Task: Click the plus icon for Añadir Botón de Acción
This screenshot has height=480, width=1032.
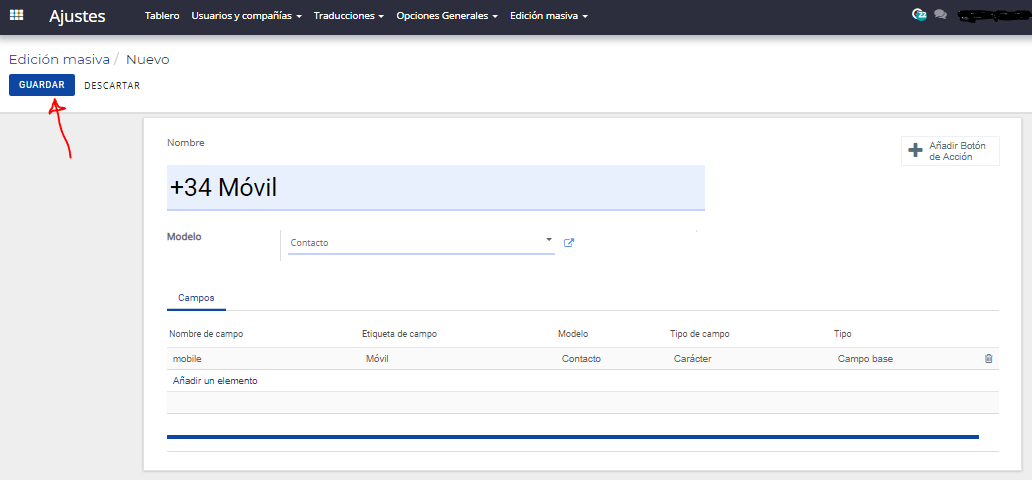Action: 915,151
